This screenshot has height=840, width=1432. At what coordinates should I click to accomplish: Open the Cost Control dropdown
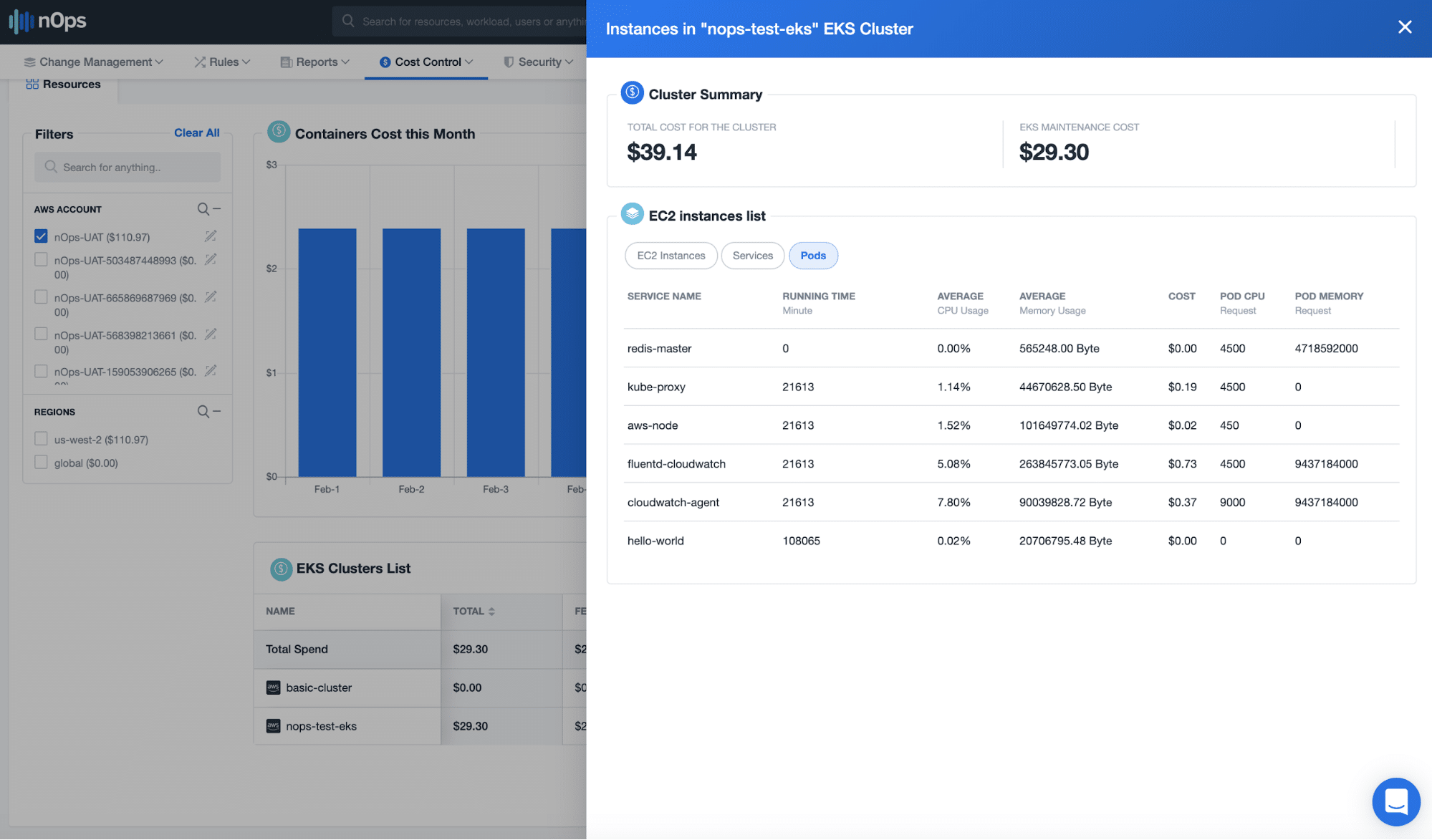(426, 62)
